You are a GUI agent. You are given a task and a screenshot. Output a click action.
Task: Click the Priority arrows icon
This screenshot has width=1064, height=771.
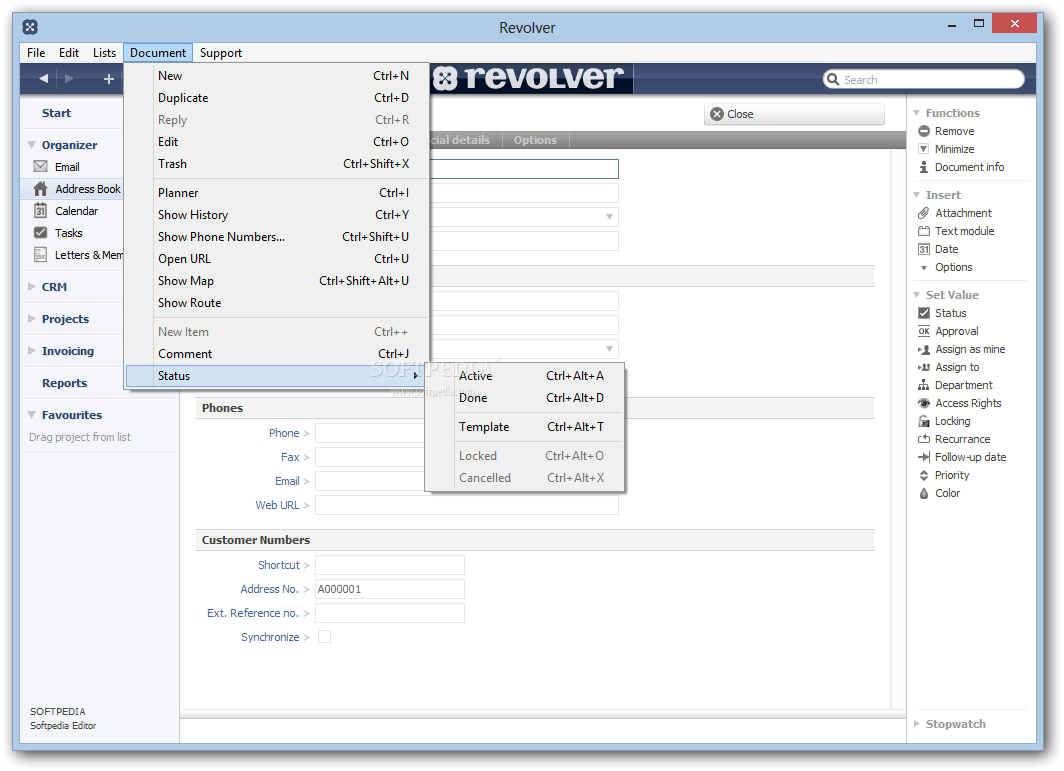924,475
